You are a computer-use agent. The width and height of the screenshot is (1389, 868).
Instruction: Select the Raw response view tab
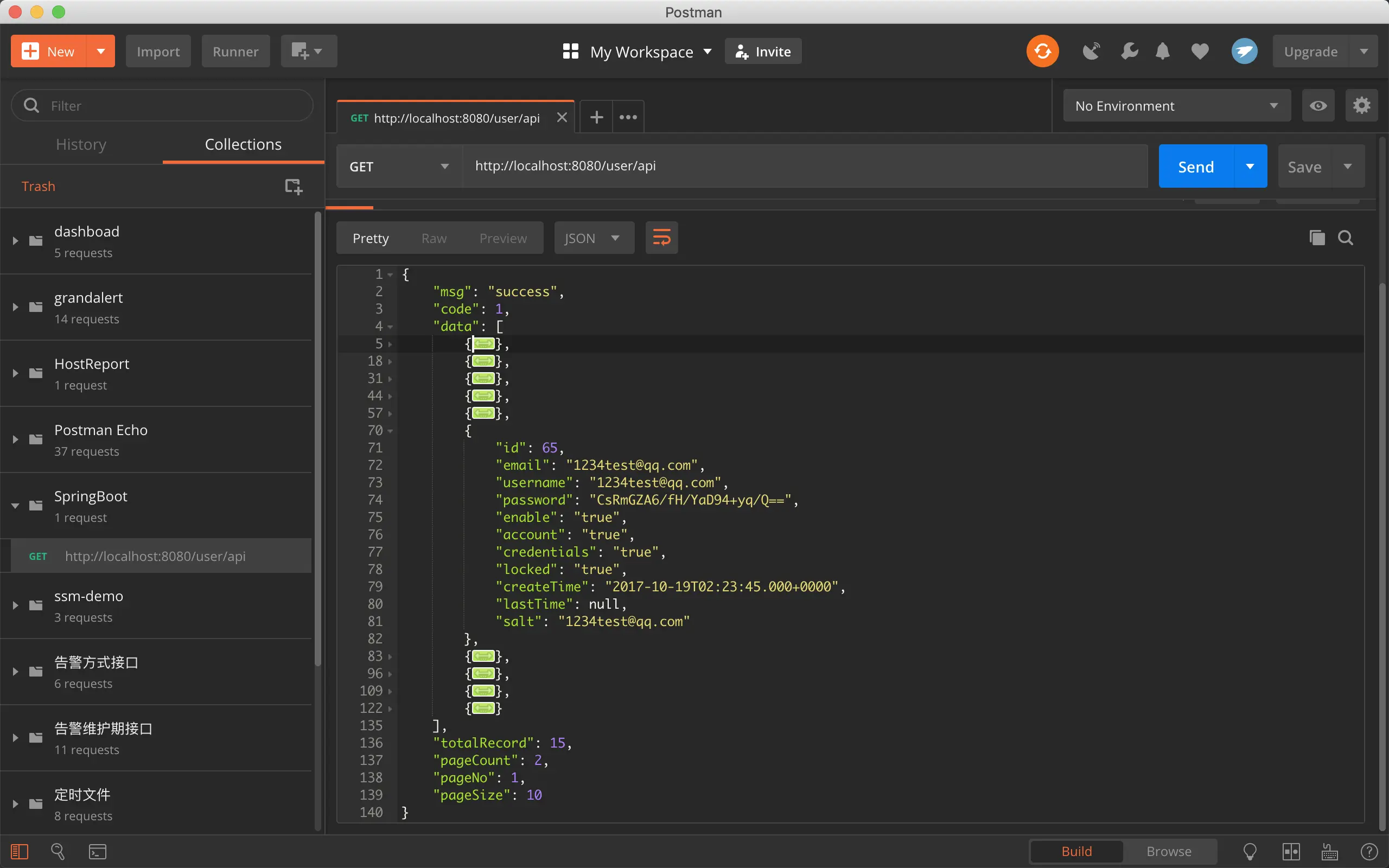coord(434,238)
